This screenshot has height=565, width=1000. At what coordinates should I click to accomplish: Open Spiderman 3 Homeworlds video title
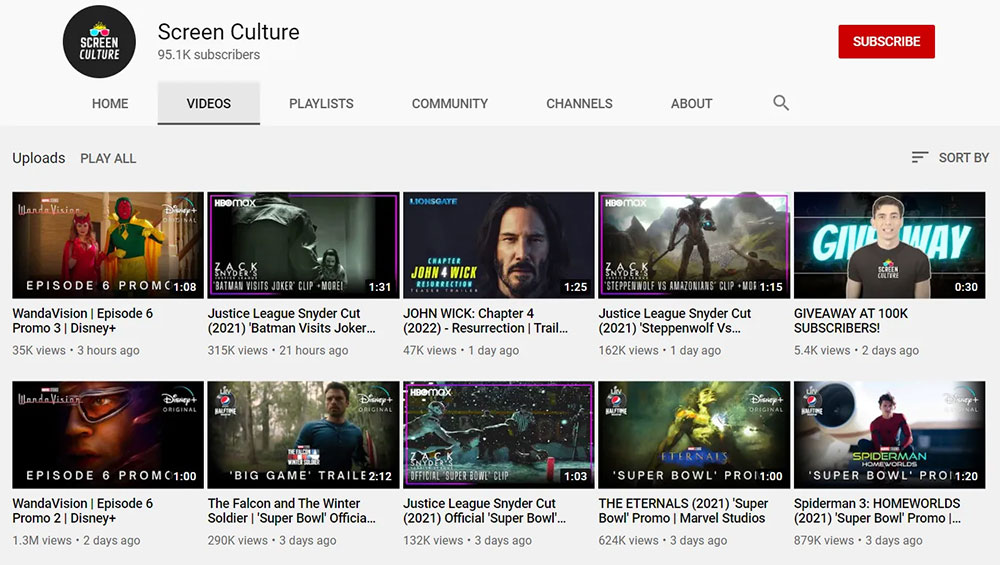tap(878, 510)
